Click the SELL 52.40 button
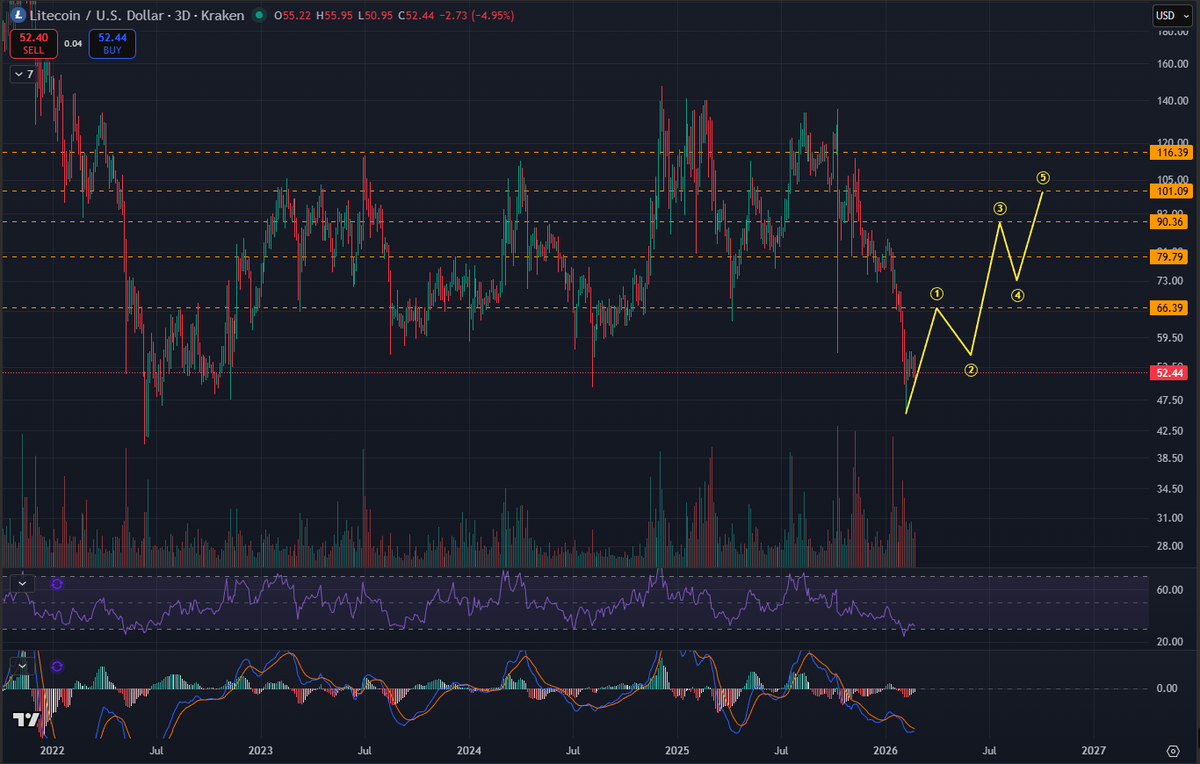 click(33, 44)
